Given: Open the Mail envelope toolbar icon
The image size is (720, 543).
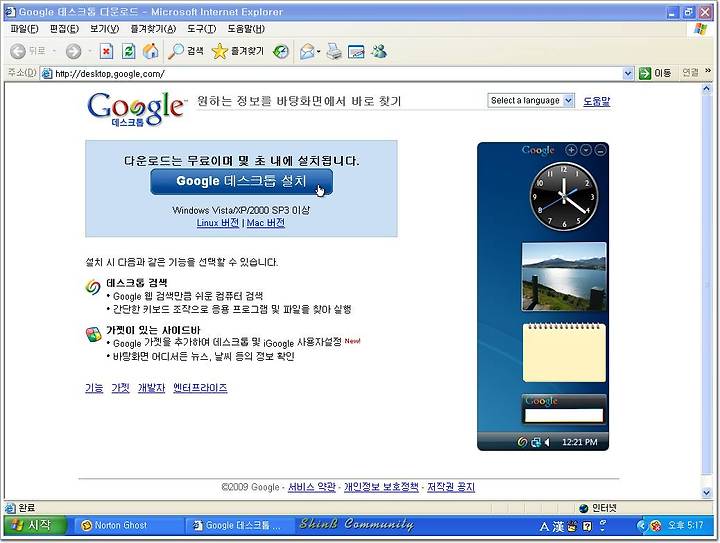Looking at the screenshot, I should tap(307, 51).
